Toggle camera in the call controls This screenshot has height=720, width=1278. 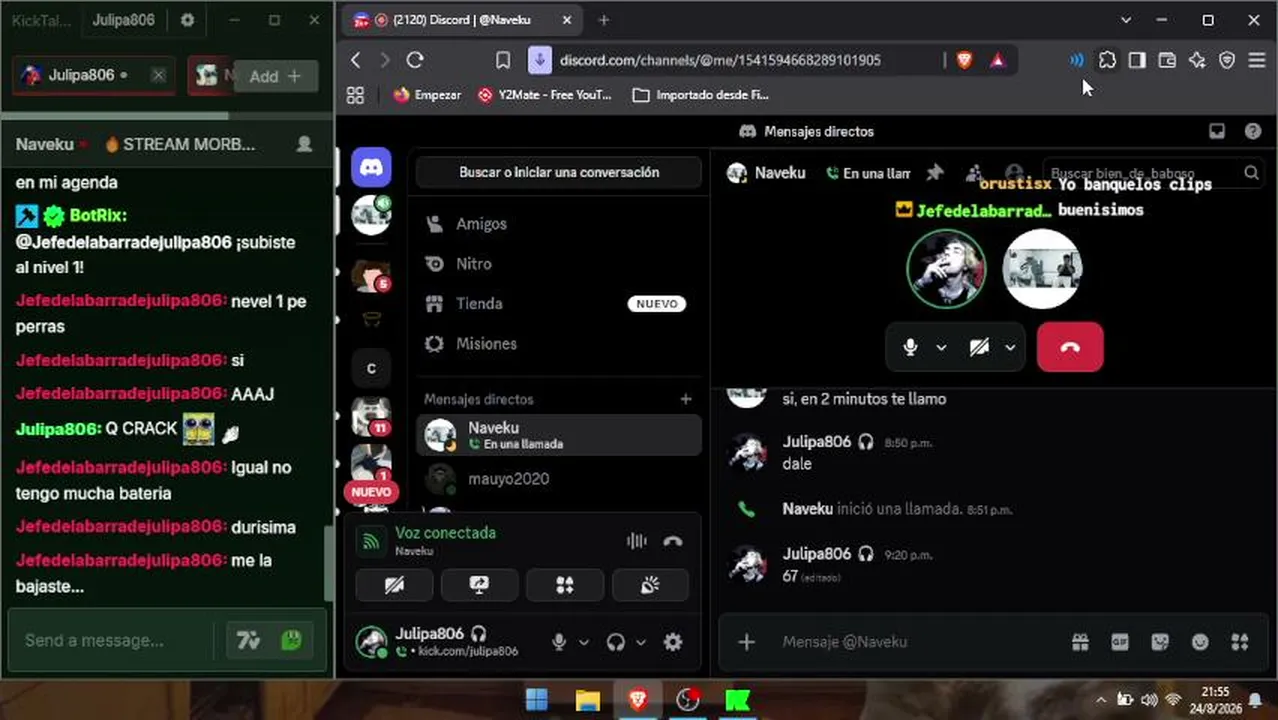[979, 347]
